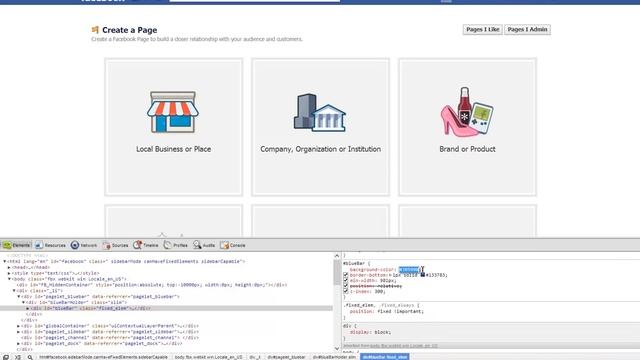Toggle the position relative property checkbox
The width and height of the screenshot is (640, 360).
[x=346, y=286]
